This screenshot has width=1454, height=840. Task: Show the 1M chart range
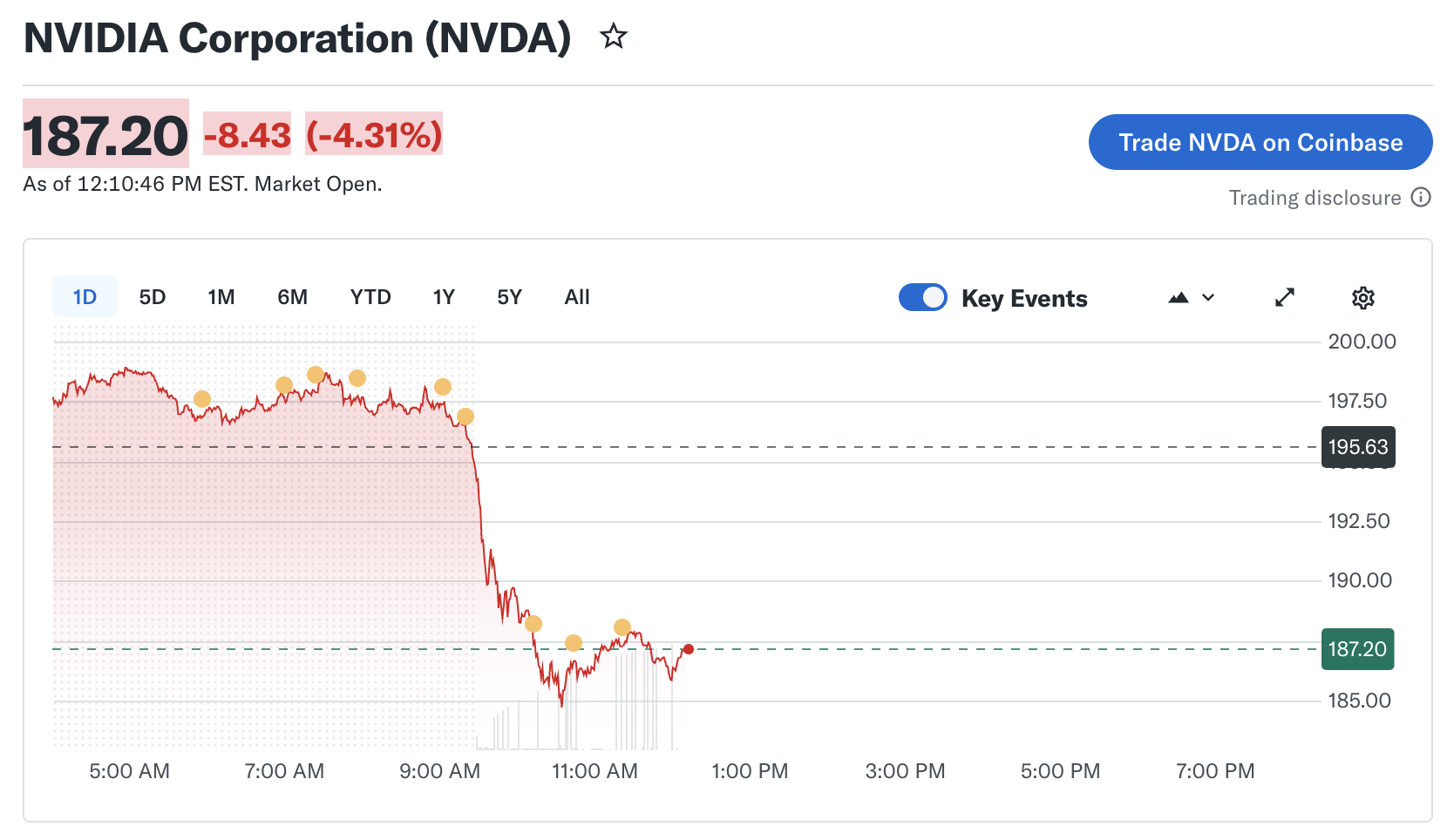pyautogui.click(x=221, y=297)
